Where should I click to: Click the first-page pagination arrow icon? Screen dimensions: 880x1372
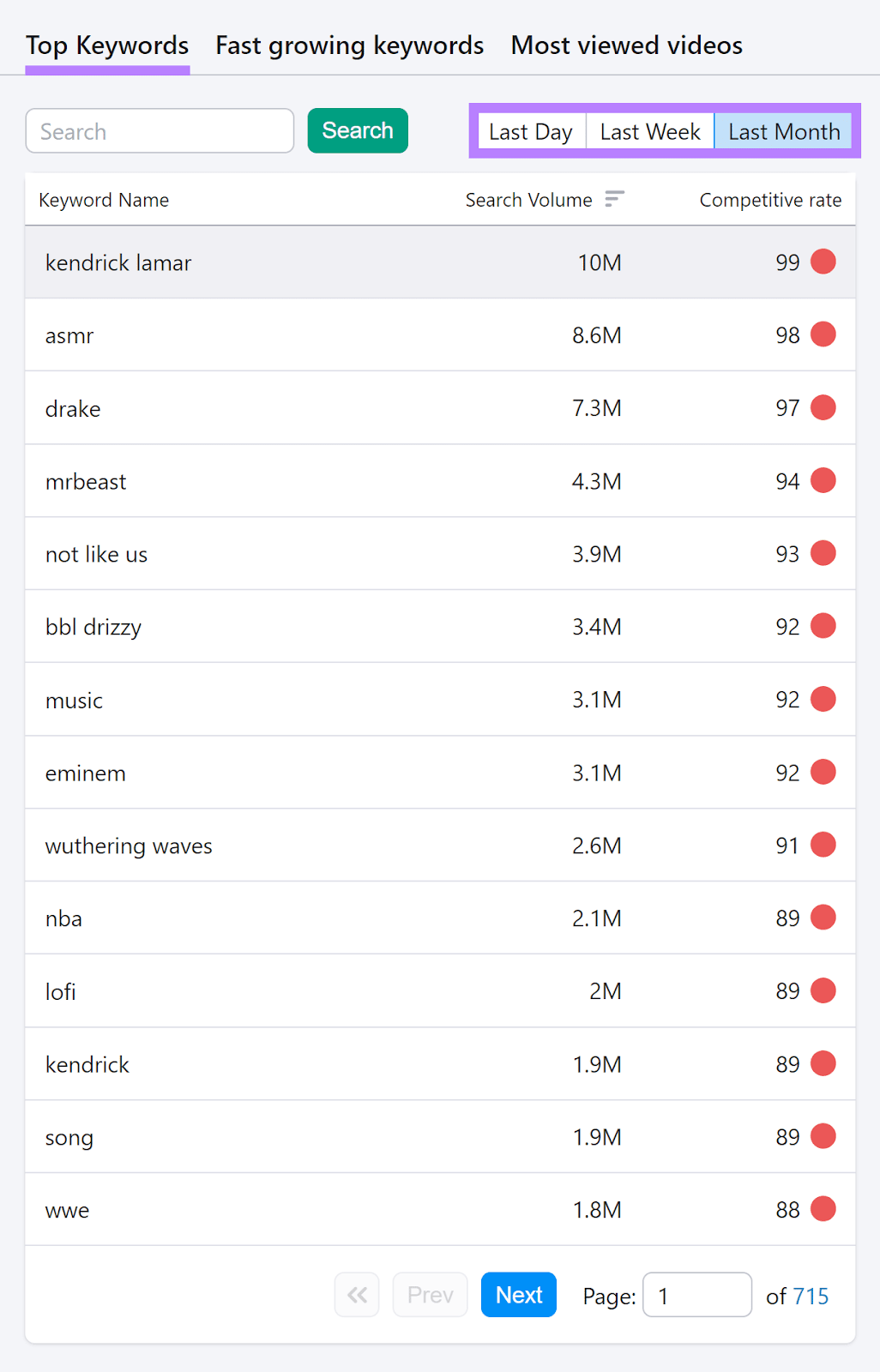(x=356, y=1295)
